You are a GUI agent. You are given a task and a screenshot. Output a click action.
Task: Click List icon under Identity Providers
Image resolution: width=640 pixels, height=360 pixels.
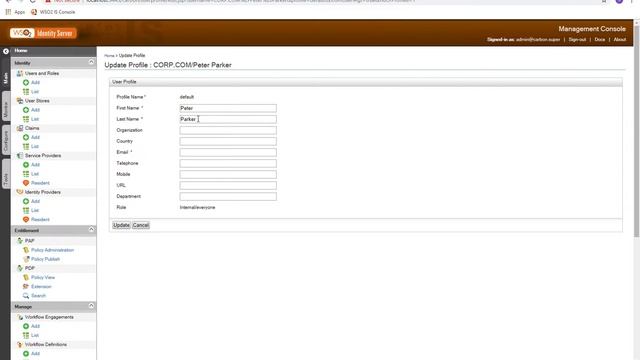click(26, 210)
